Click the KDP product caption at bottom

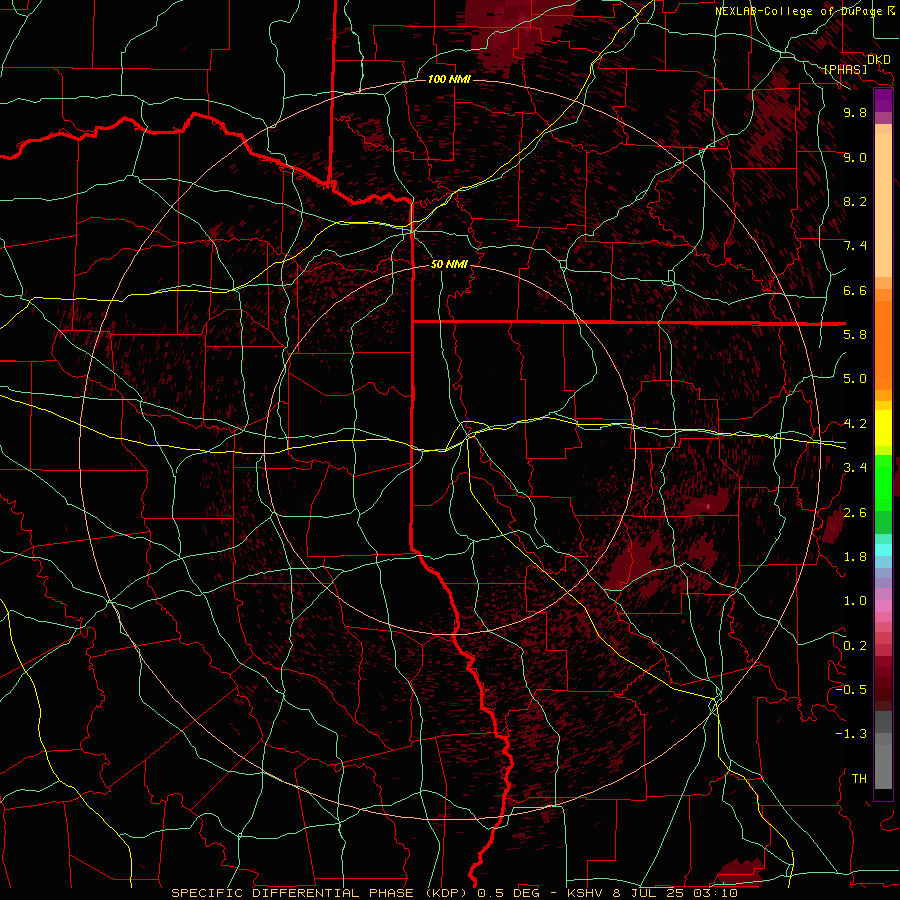click(x=455, y=893)
